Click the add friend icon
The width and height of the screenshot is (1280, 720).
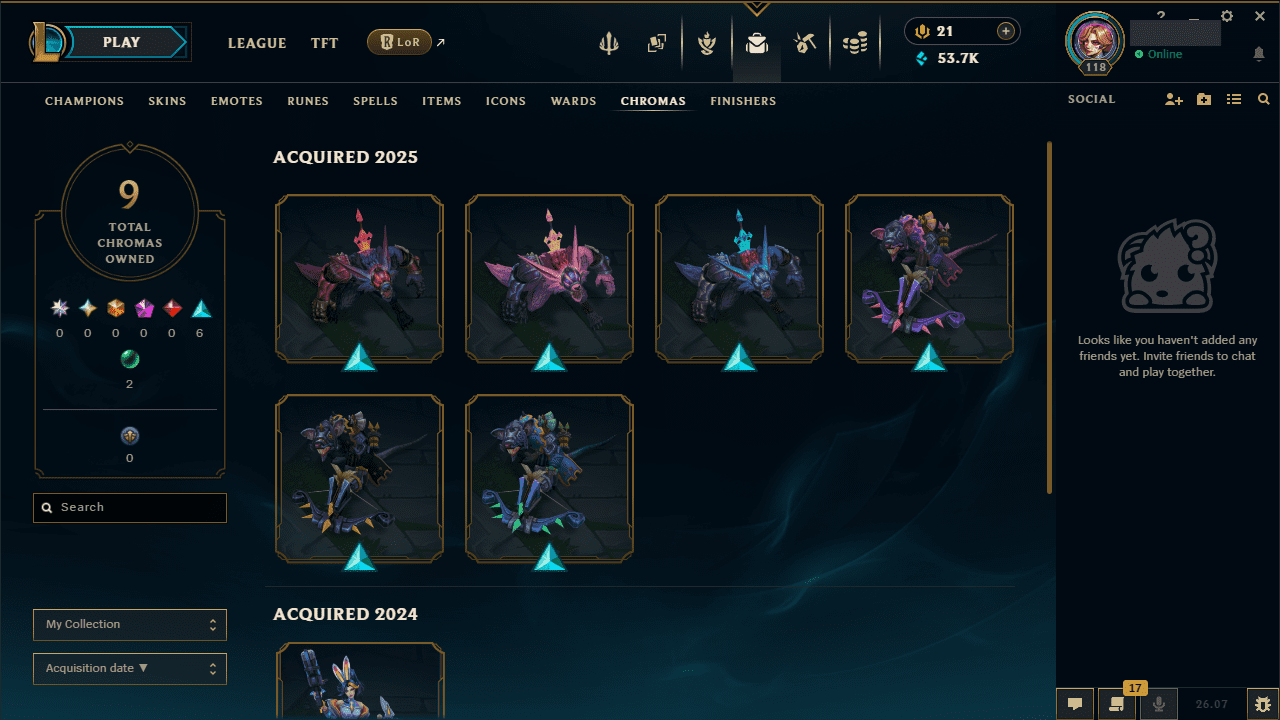click(1174, 100)
